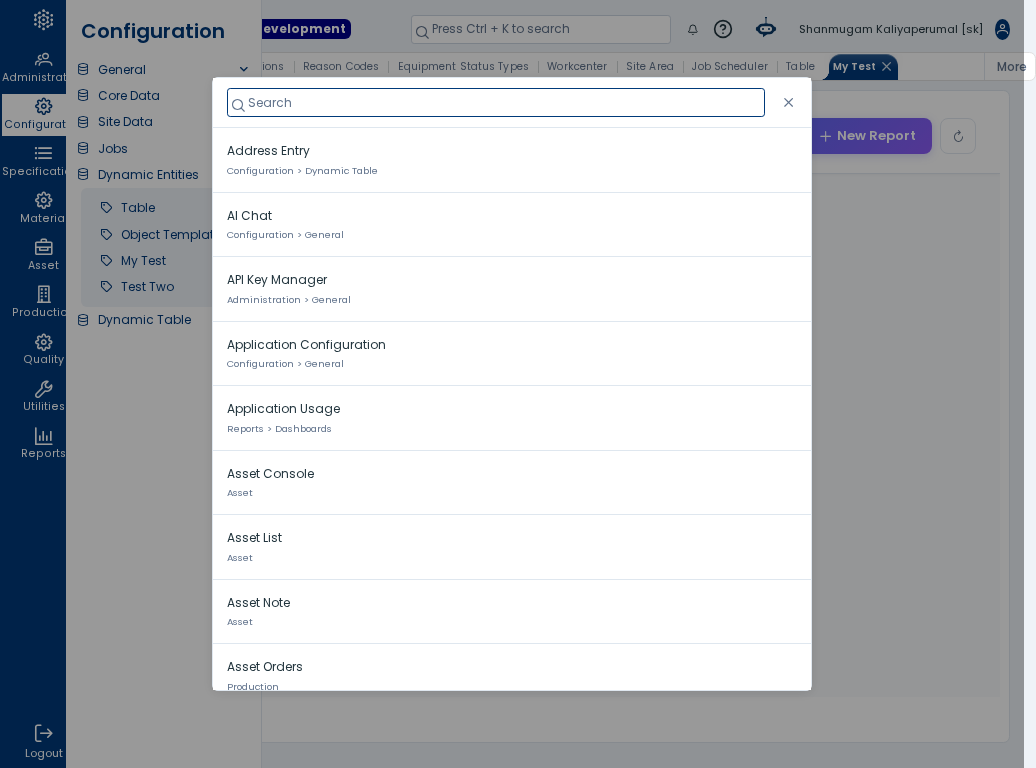
Task: Select the Asset Note result
Action: (511, 611)
